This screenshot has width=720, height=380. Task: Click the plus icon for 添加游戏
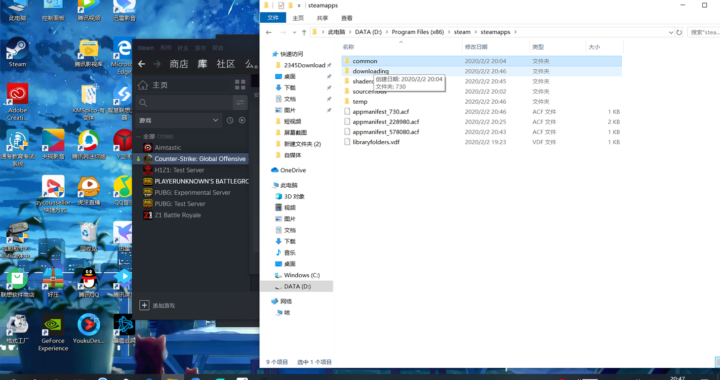click(144, 305)
